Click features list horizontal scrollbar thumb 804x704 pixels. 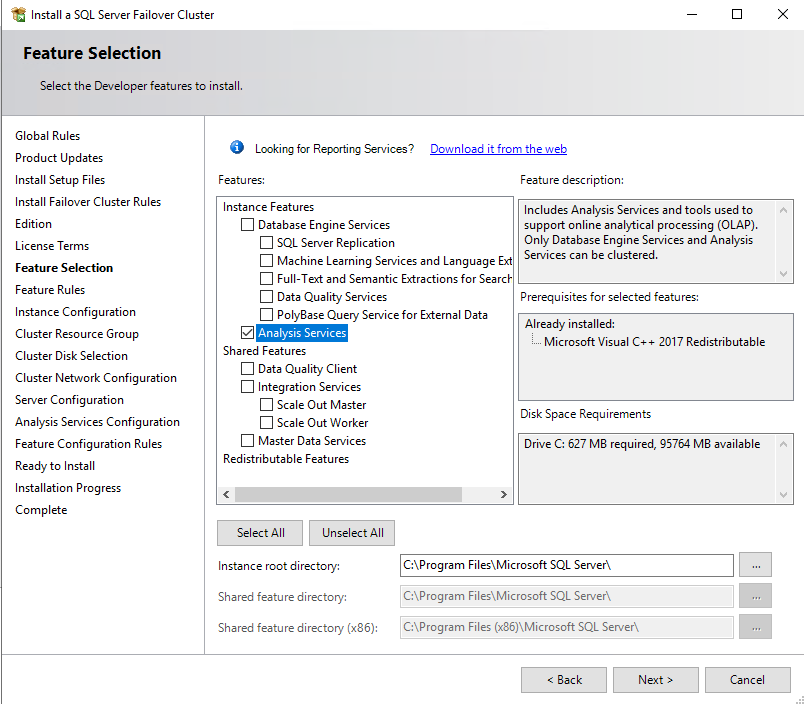(348, 494)
